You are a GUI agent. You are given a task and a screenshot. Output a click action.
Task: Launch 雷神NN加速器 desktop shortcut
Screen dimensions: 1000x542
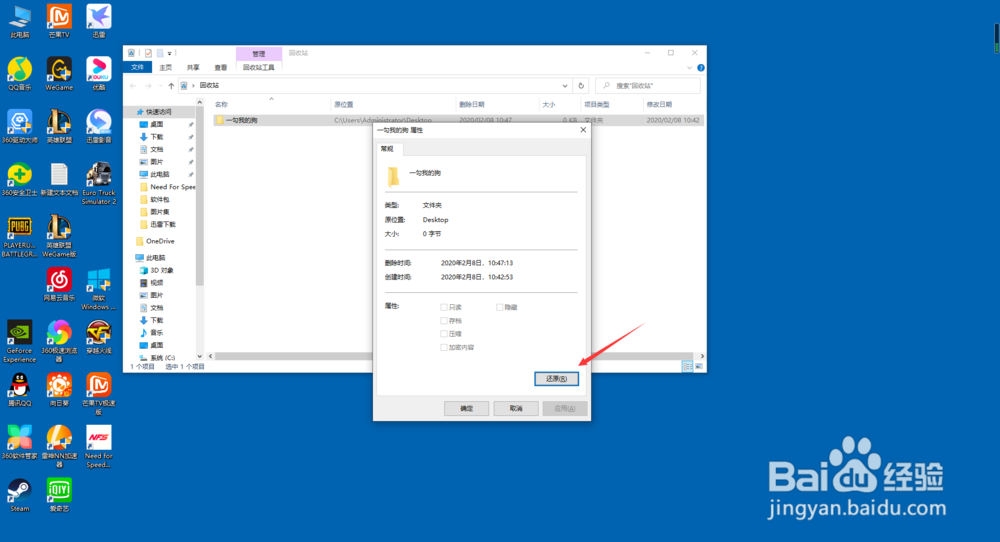pos(59,447)
